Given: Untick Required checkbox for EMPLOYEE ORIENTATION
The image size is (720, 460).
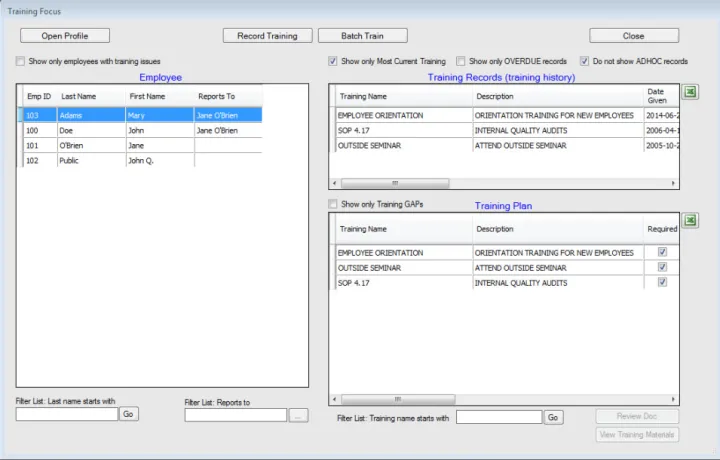Looking at the screenshot, I should [x=661, y=253].
